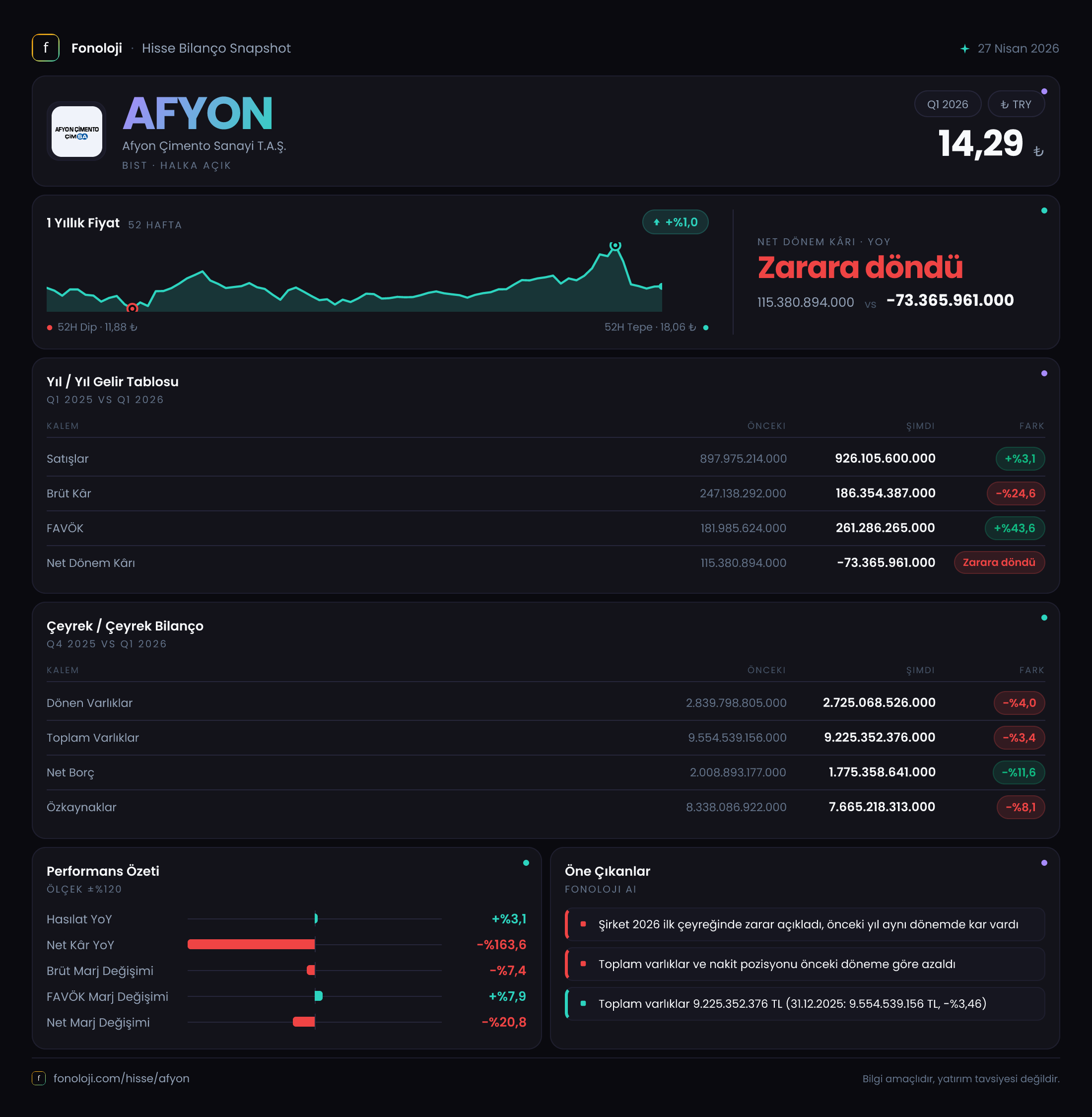1092x1117 pixels.
Task: Click the up arrow in the +%1,0 badge
Action: pos(657,222)
